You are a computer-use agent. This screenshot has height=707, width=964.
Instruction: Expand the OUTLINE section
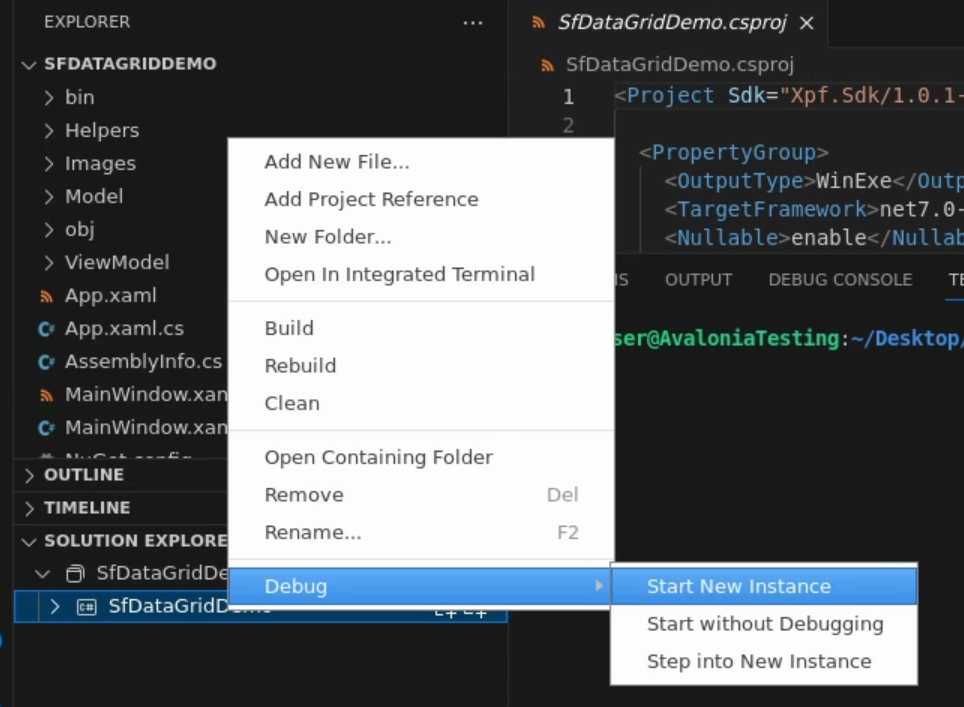point(29,475)
